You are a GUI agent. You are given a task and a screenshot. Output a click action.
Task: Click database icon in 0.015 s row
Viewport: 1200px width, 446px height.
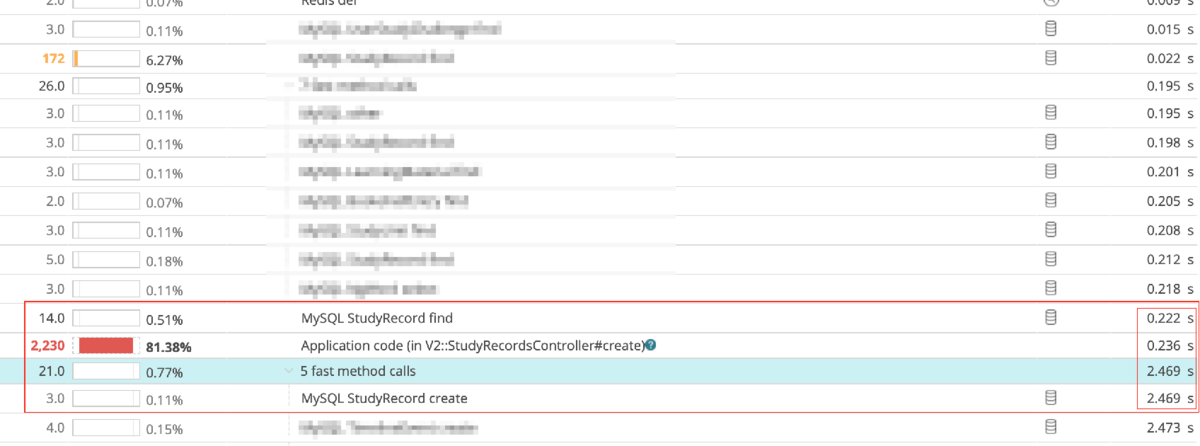[x=1050, y=30]
